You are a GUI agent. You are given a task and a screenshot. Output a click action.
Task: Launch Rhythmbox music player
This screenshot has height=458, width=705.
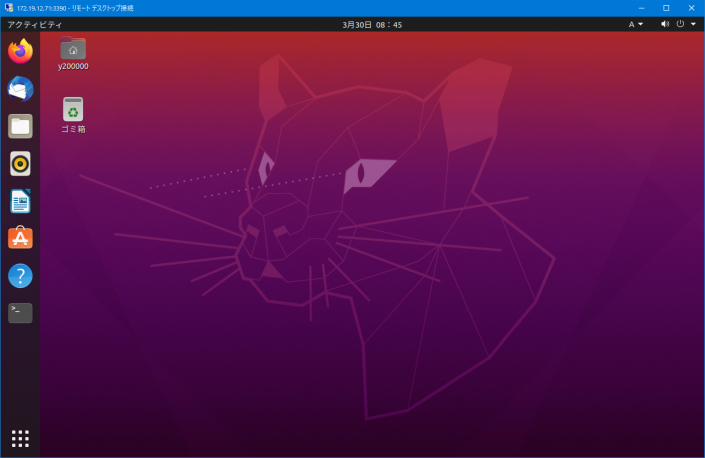coord(20,163)
